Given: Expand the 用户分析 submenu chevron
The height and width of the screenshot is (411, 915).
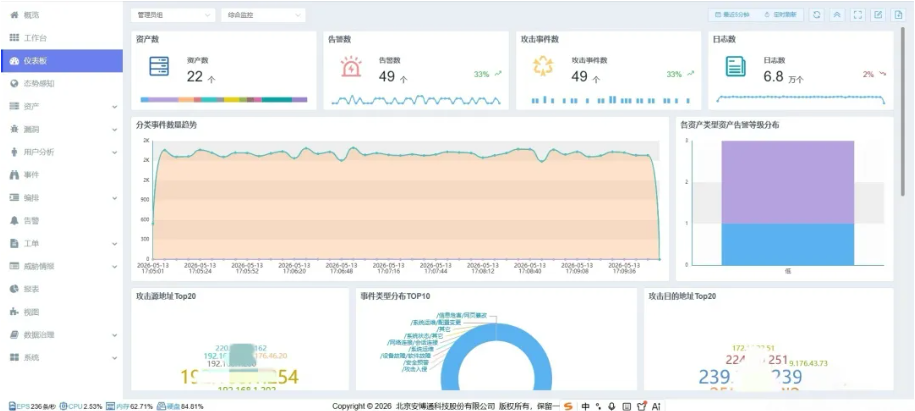Looking at the screenshot, I should coord(114,152).
